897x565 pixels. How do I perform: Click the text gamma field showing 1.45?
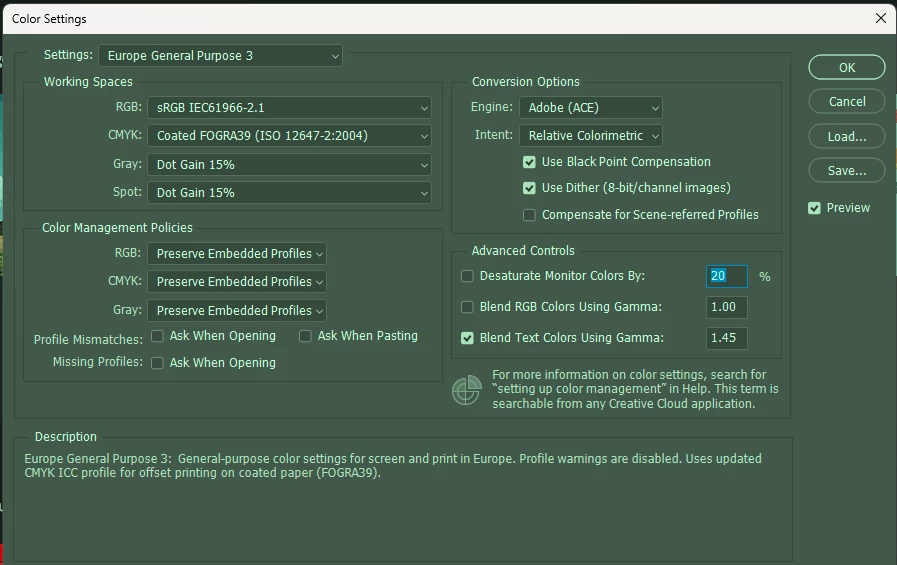[x=727, y=338]
